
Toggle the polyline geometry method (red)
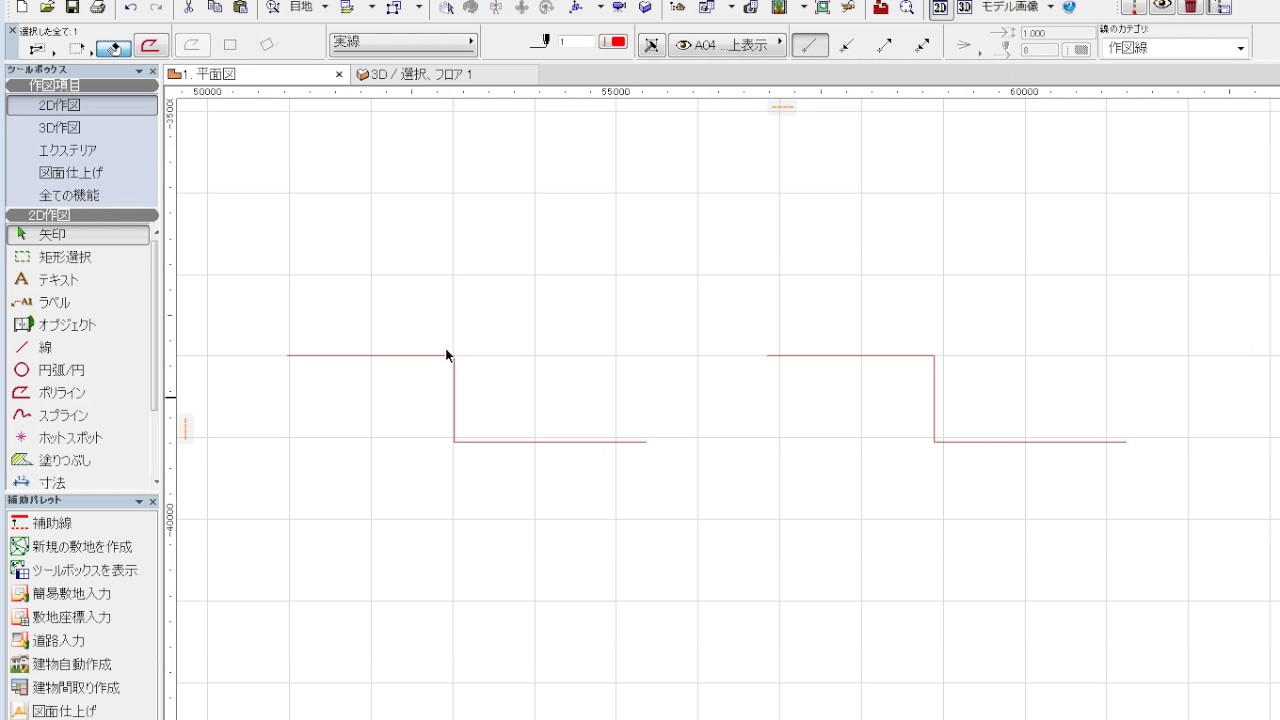[x=150, y=45]
